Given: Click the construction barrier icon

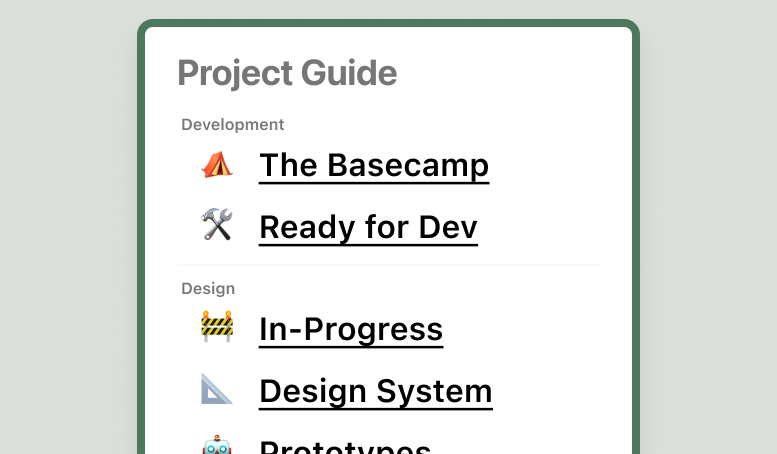Looking at the screenshot, I should click(216, 327).
